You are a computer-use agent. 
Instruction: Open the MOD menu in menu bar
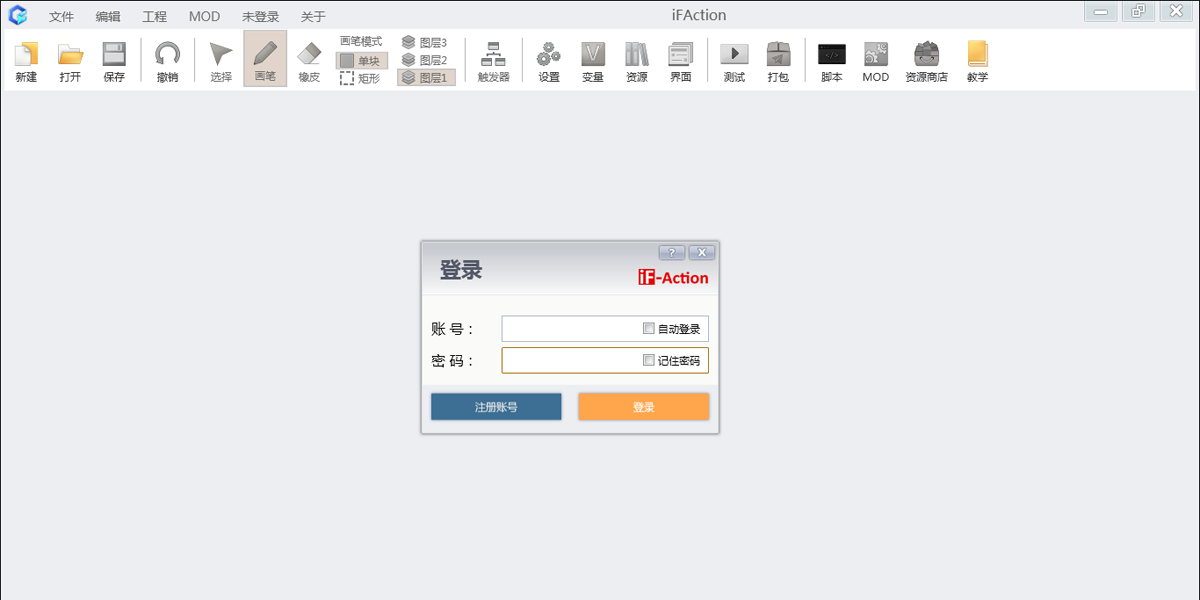204,16
